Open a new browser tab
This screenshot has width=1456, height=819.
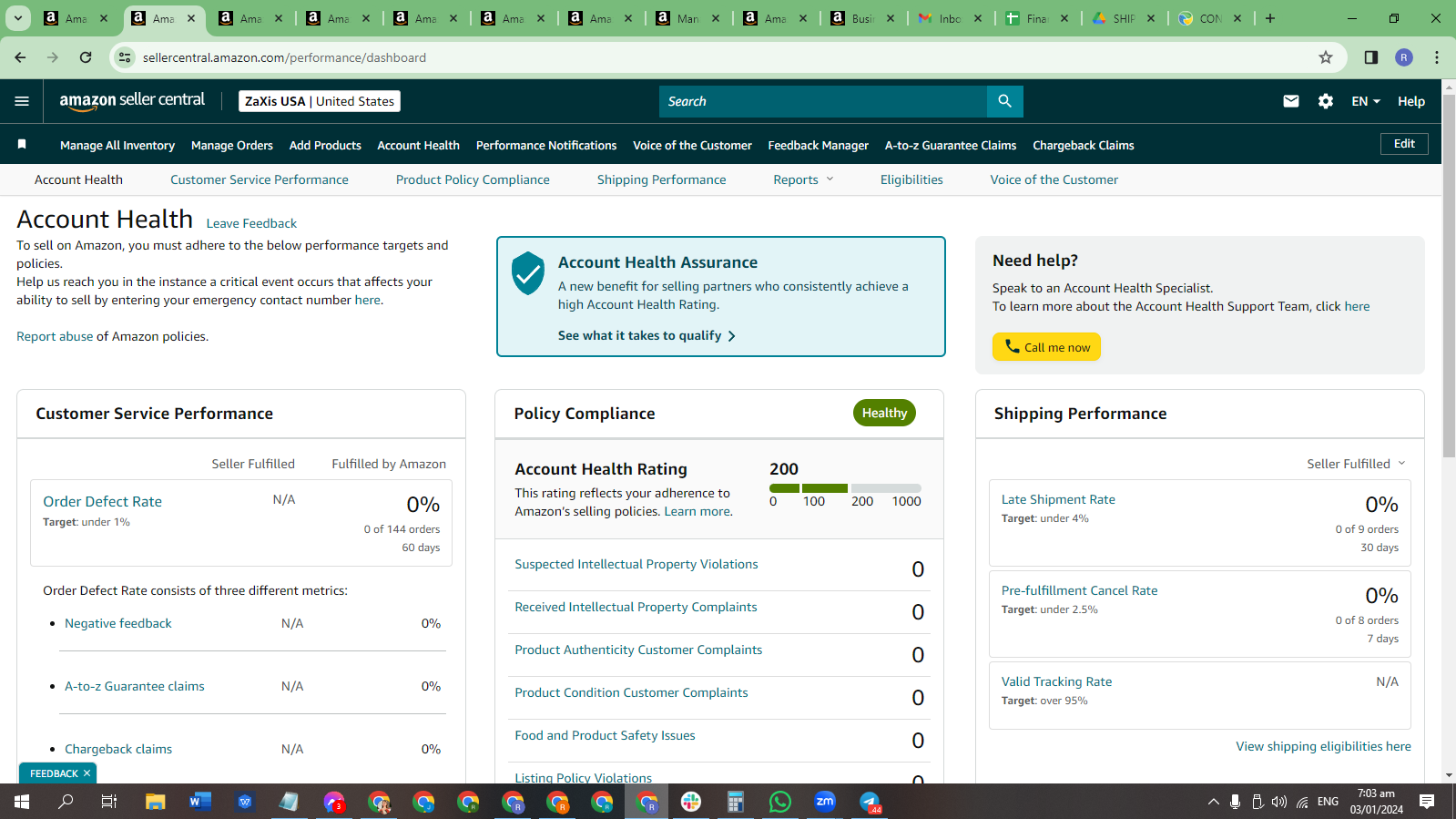(1270, 18)
